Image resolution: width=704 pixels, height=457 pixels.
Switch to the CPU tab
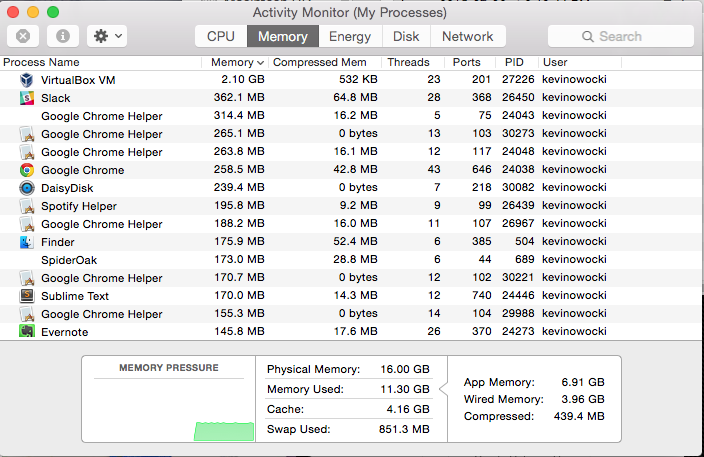(221, 36)
